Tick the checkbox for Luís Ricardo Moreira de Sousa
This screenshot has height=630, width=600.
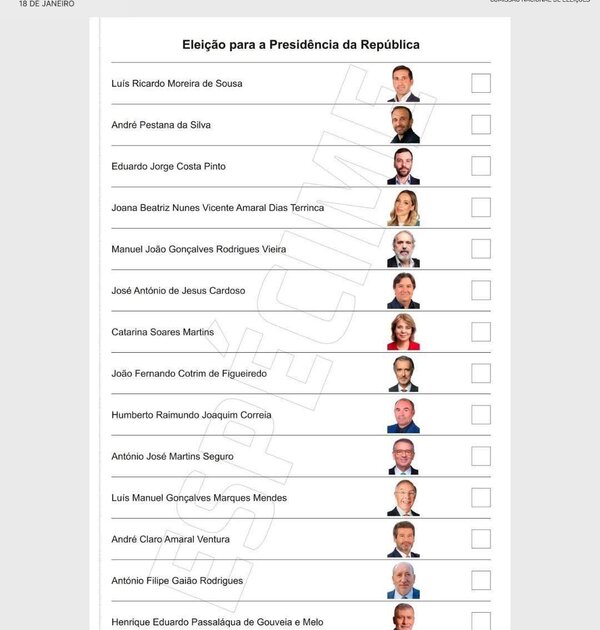(x=481, y=83)
